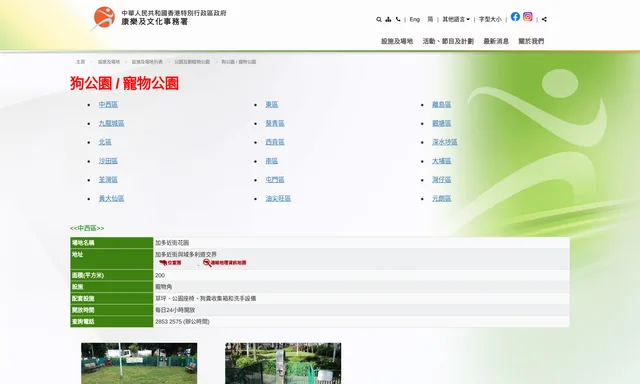Viewport: 640px width, 384px height.
Task: Jump to 北區 district link
Action: (x=105, y=142)
